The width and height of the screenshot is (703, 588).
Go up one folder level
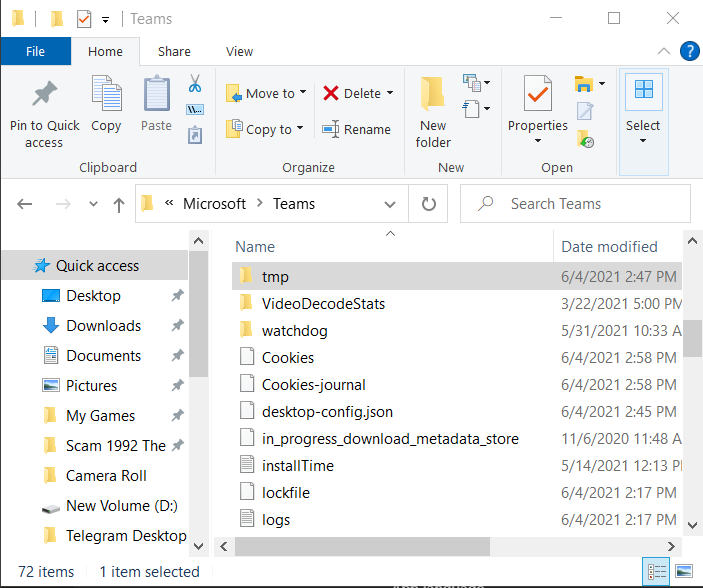[118, 205]
